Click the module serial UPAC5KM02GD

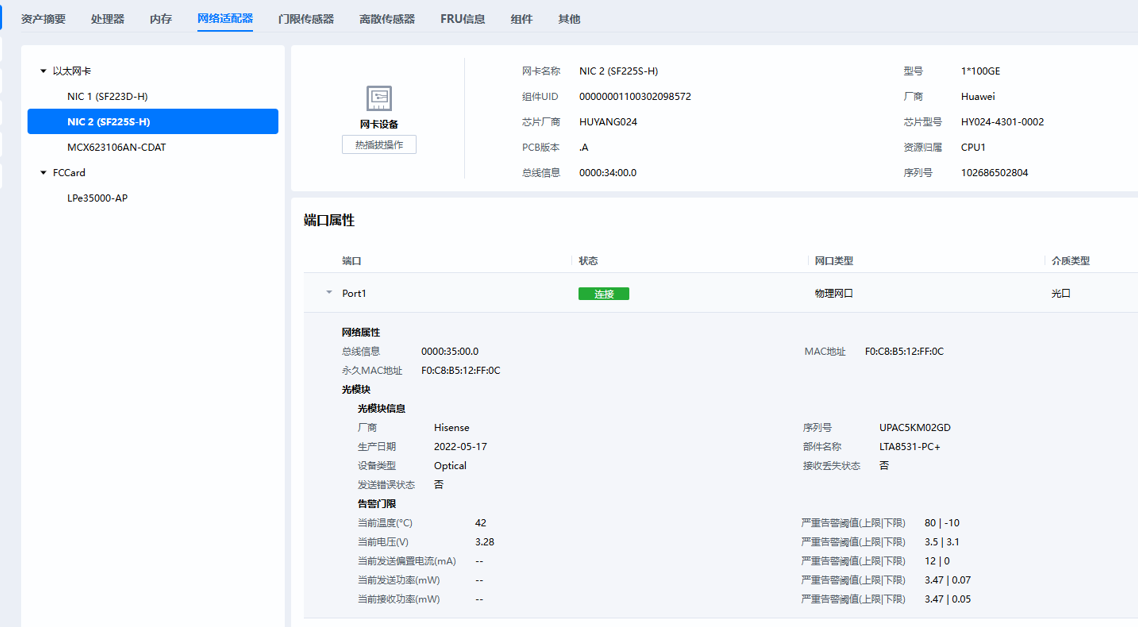(914, 427)
